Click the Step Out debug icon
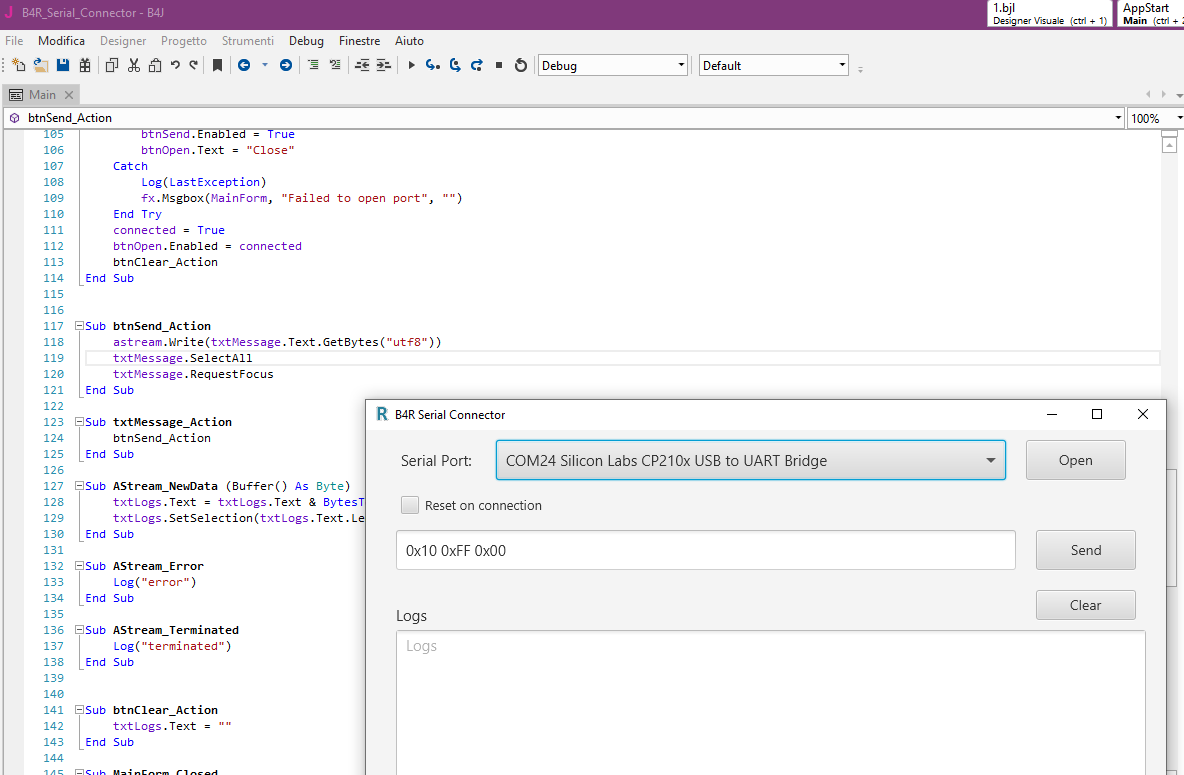The height and width of the screenshot is (775, 1184). (476, 66)
